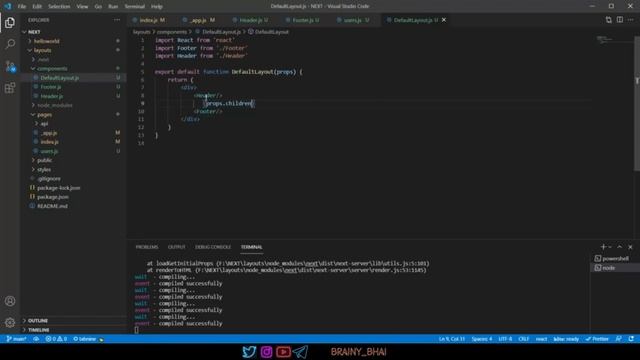Open Explorer more actions ellipsis
The image size is (640, 360).
pos(117,20)
